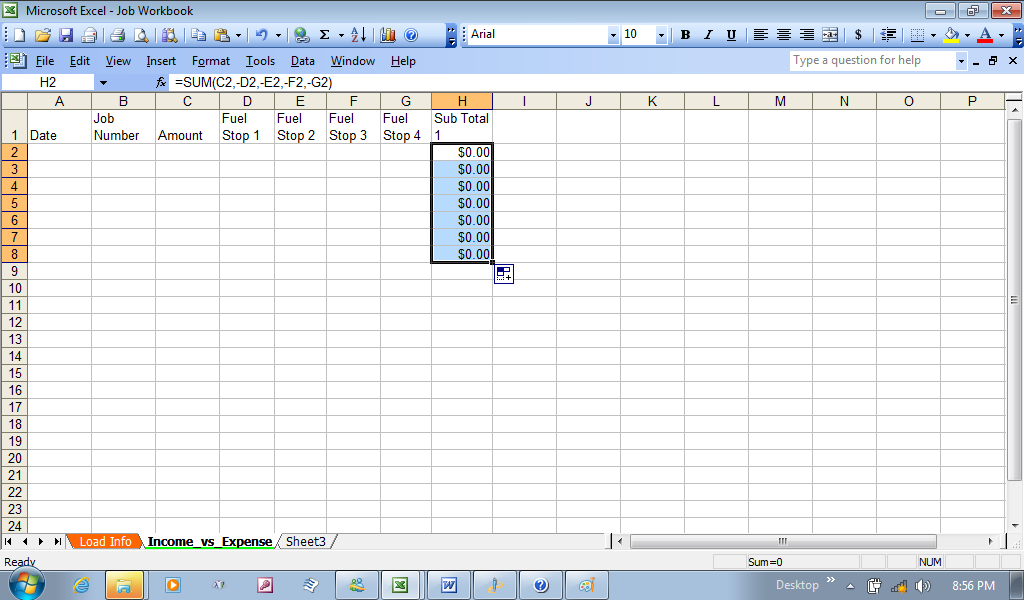Click the Merge and Center icon

point(830,35)
